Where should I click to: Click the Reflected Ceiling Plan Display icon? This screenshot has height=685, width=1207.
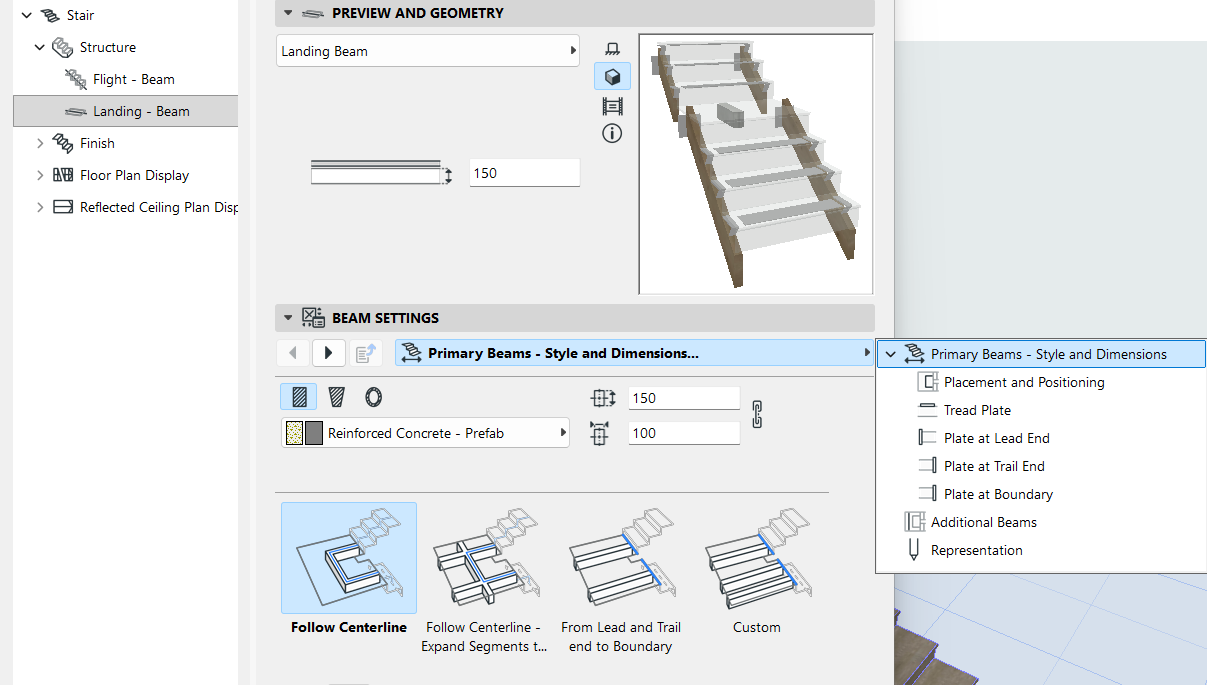tap(63, 207)
